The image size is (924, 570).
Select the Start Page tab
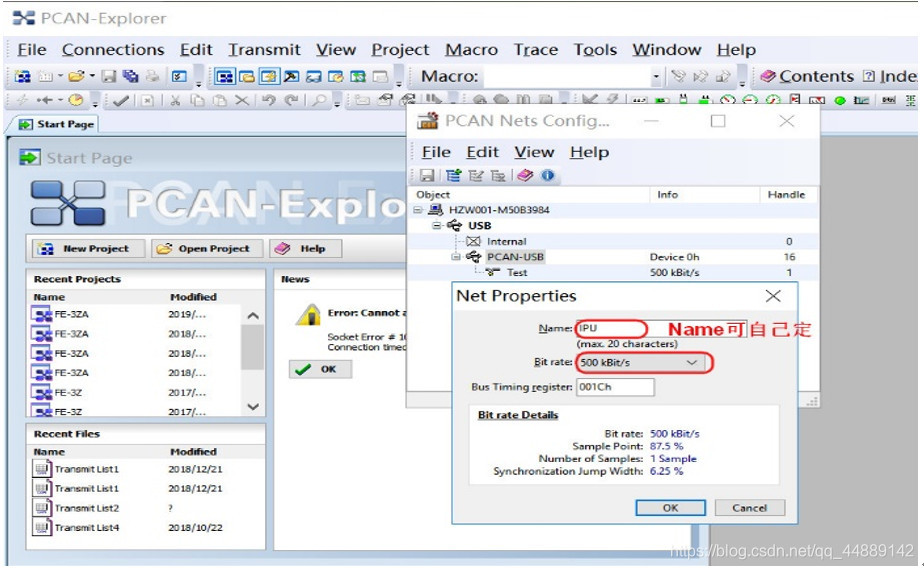[57, 124]
